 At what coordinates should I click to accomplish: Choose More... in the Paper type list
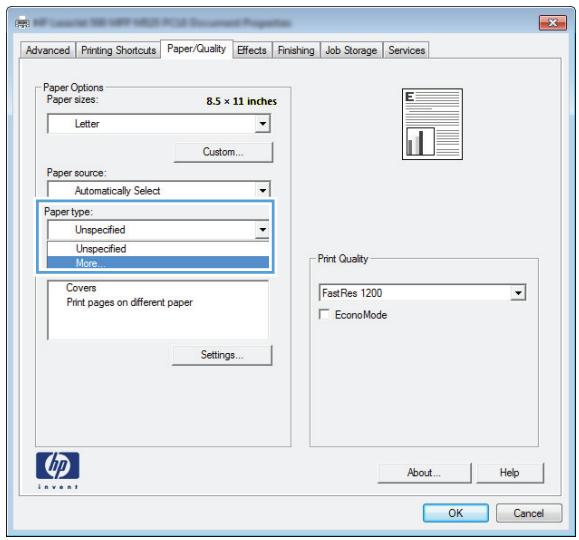[x=158, y=263]
